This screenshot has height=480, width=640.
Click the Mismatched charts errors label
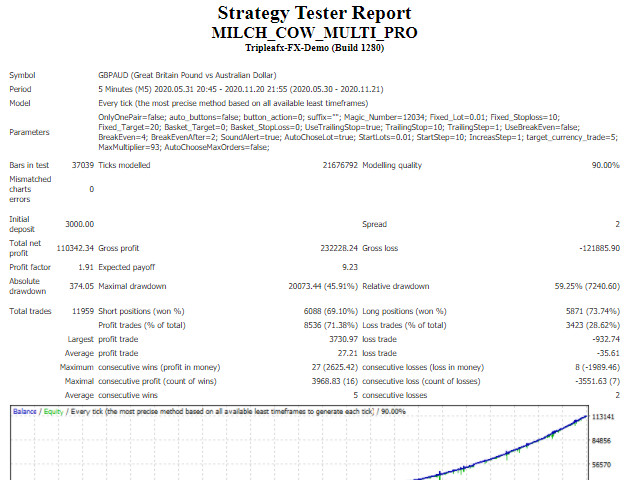coord(30,189)
